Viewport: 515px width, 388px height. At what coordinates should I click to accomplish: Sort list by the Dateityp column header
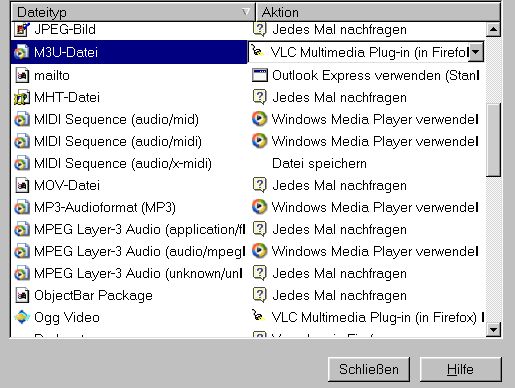(133, 12)
